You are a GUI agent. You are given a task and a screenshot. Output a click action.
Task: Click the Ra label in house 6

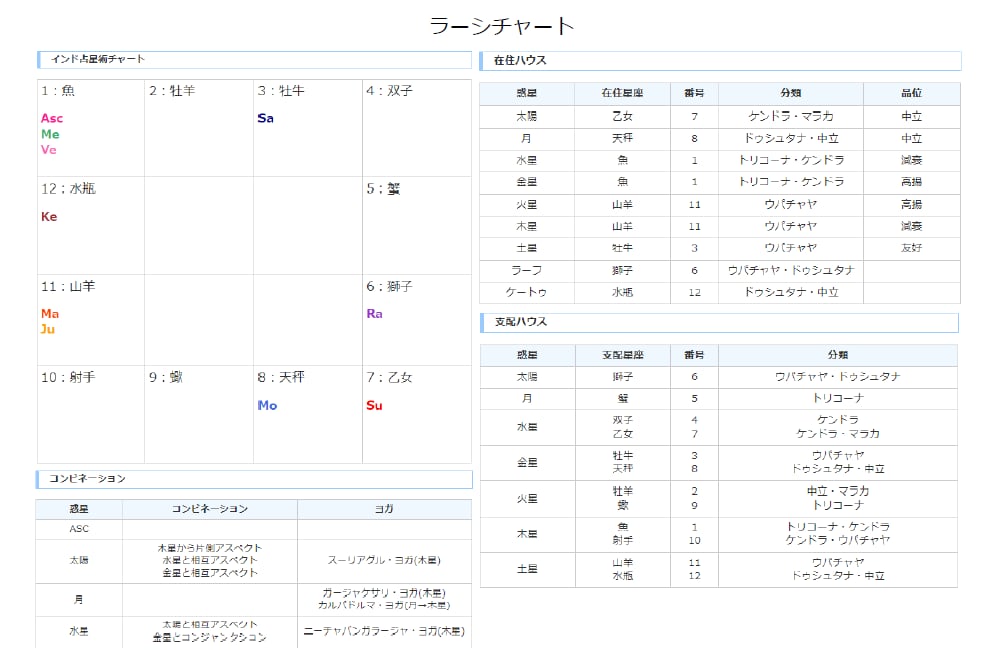tap(375, 314)
